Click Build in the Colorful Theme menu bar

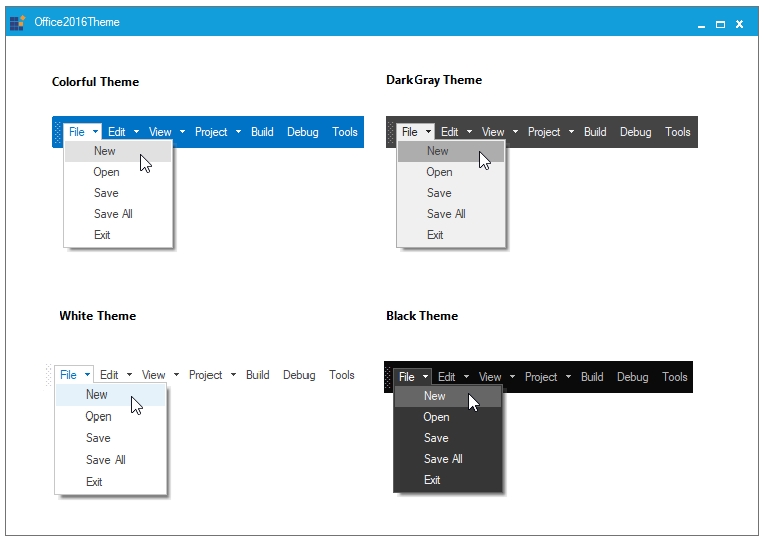click(x=262, y=132)
